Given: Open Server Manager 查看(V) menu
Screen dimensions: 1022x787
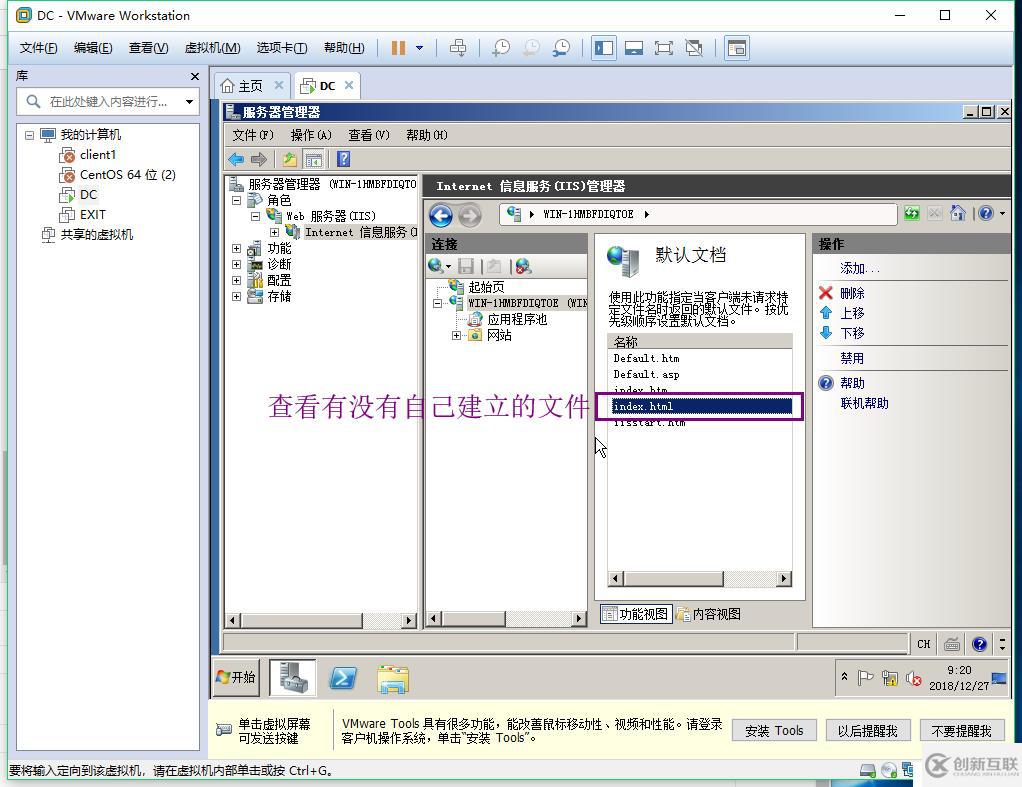Looking at the screenshot, I should 369,135.
